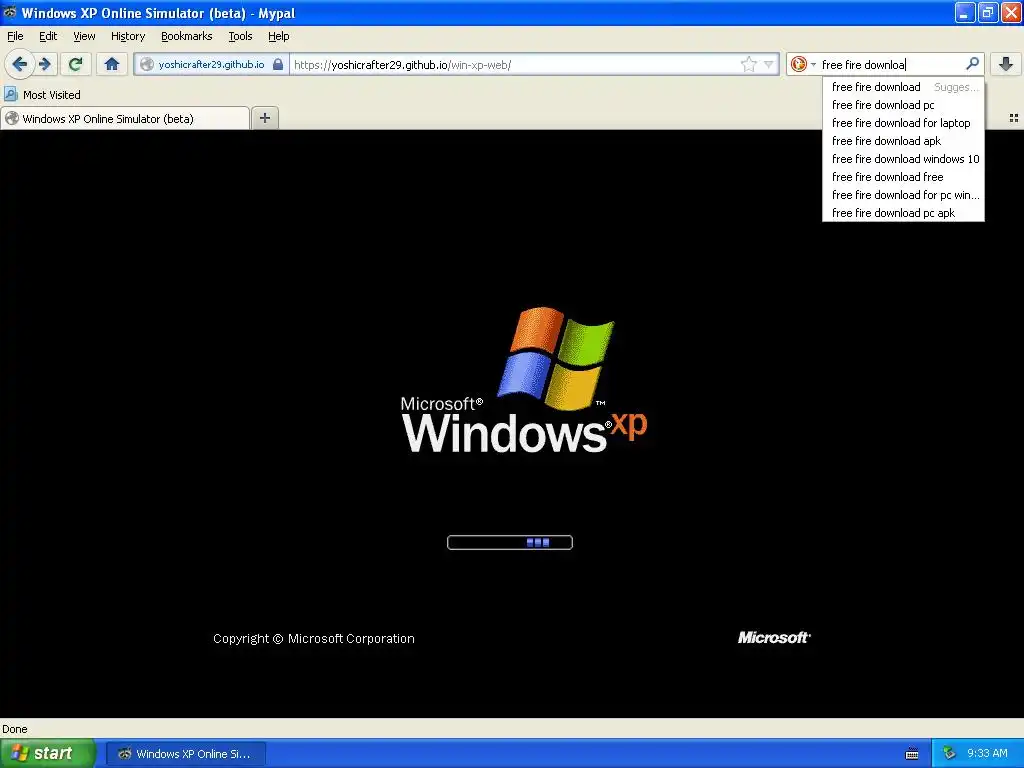Click the search magnifier button

[x=972, y=63]
